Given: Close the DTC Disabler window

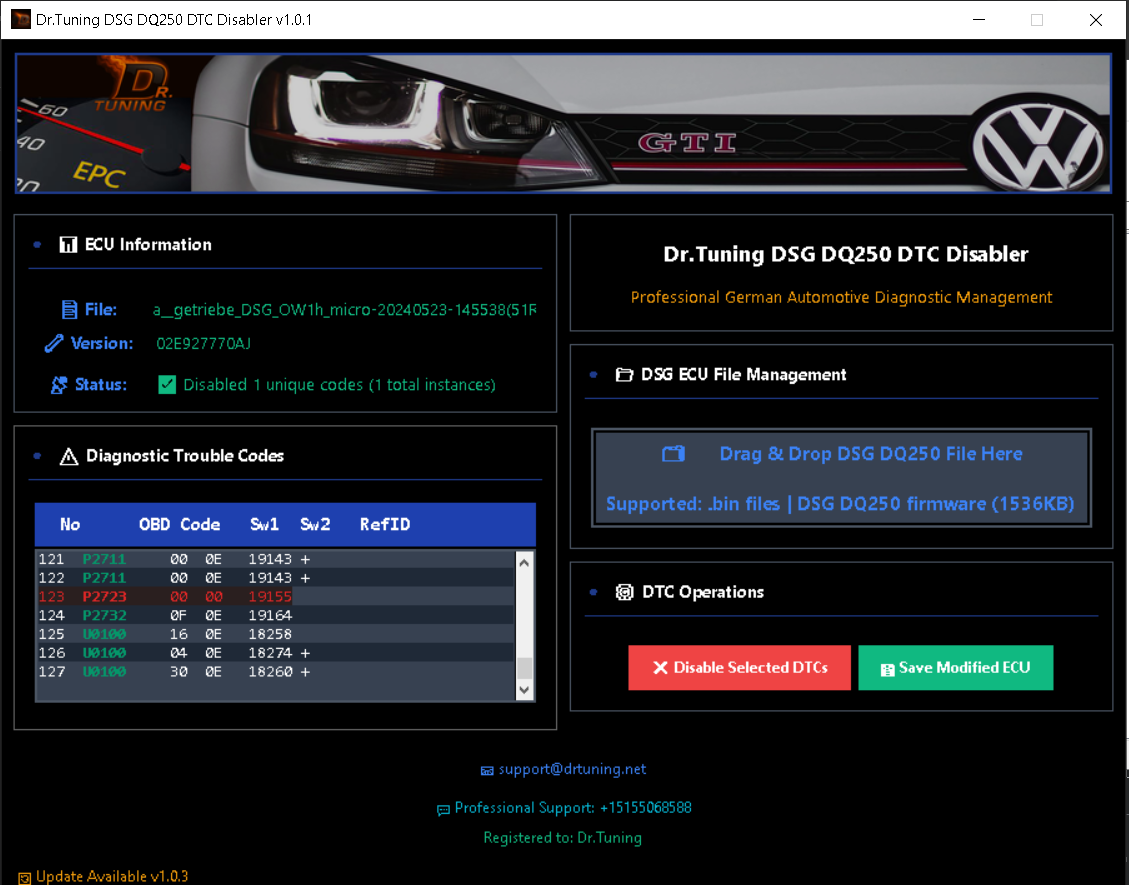Looking at the screenshot, I should click(1096, 19).
